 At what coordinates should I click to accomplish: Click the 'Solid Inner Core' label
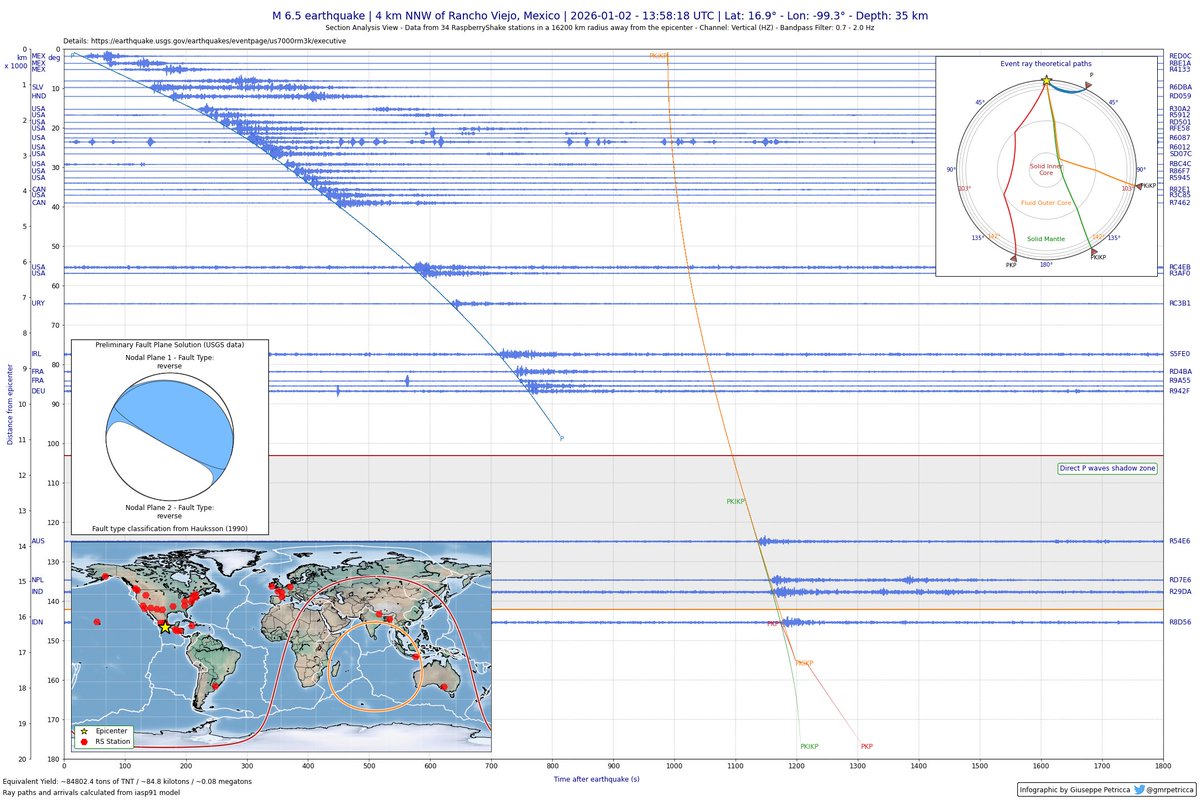coord(1046,170)
